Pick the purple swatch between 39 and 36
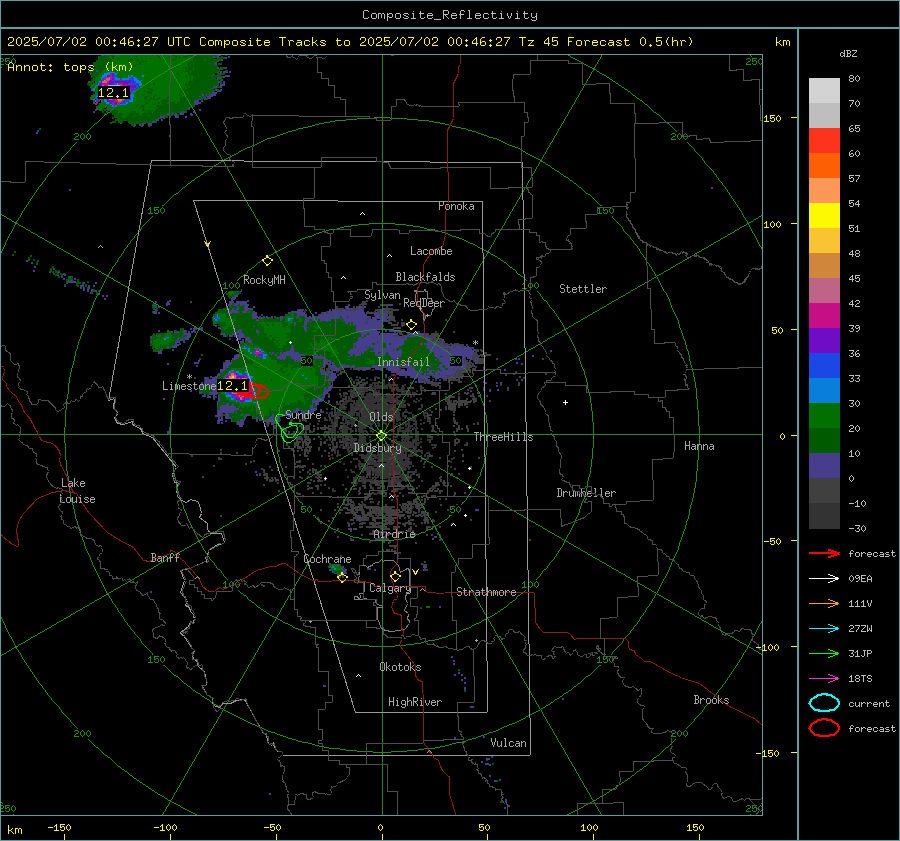The width and height of the screenshot is (900, 841). (824, 340)
